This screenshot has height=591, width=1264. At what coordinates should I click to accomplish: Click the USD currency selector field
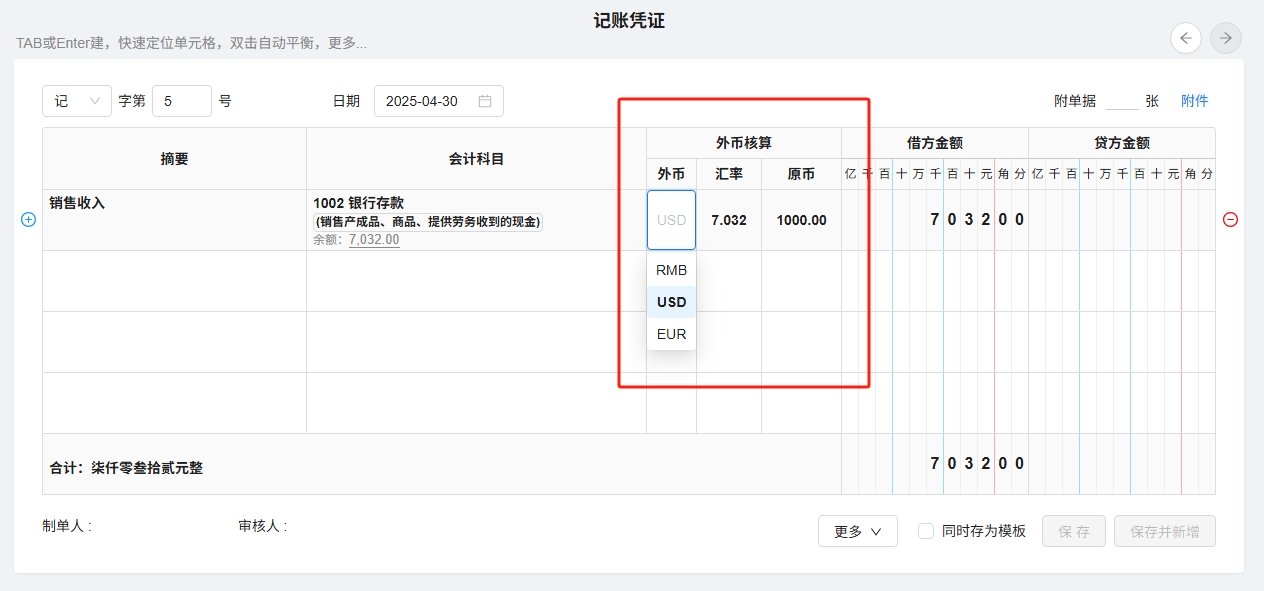tap(671, 220)
